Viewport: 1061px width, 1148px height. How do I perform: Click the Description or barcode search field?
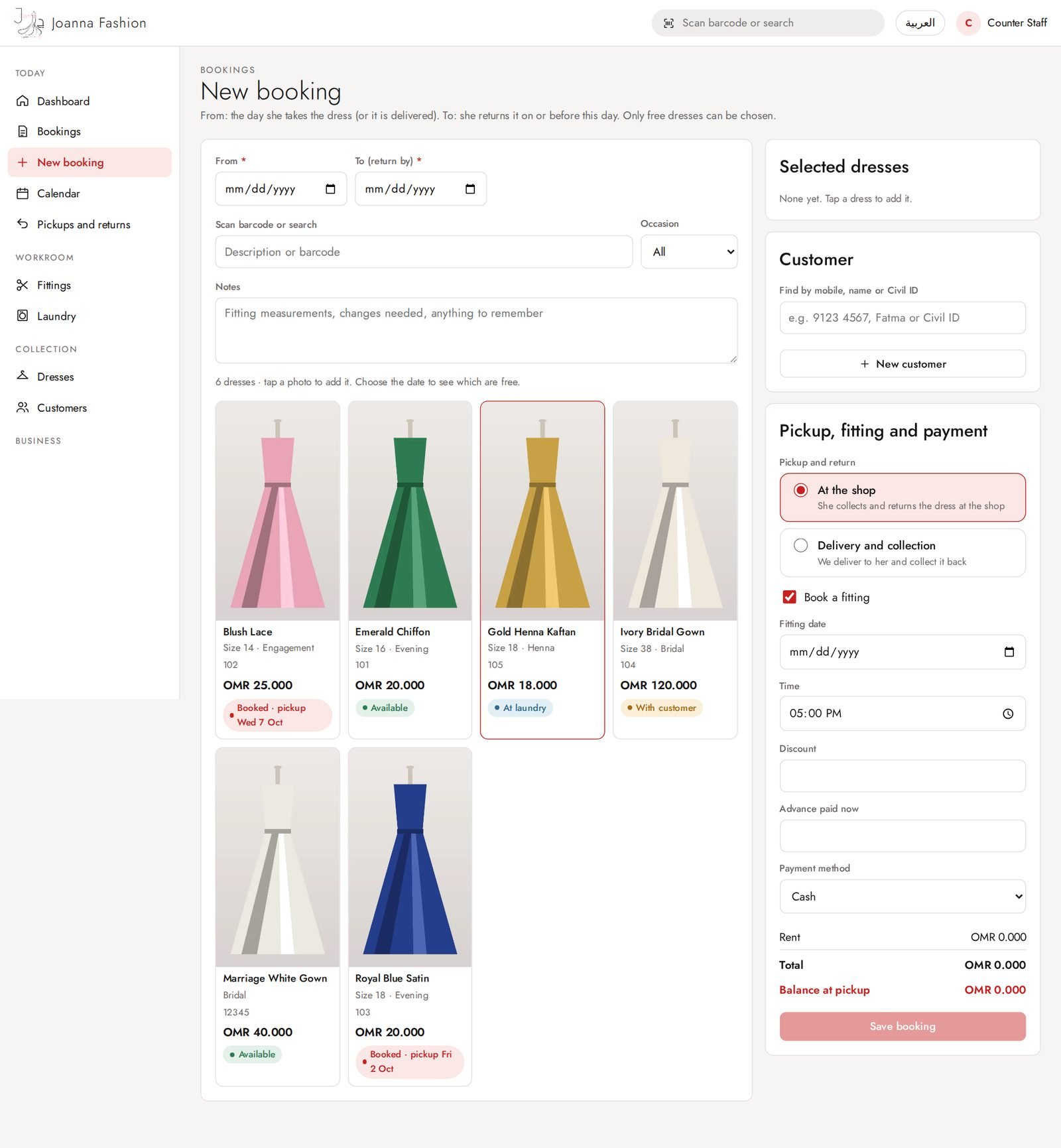coord(424,252)
